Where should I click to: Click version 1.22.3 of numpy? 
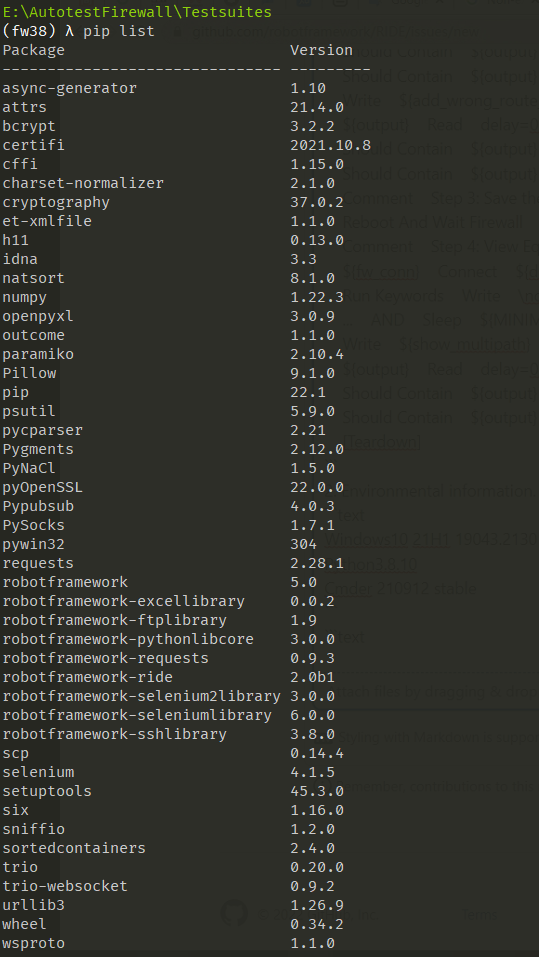point(317,297)
